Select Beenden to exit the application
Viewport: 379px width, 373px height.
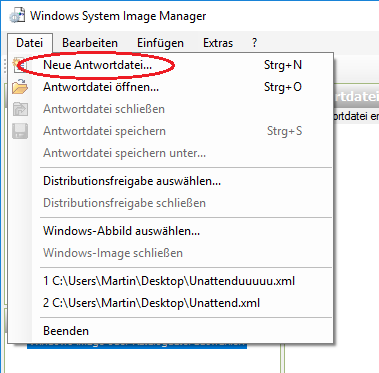point(171,331)
